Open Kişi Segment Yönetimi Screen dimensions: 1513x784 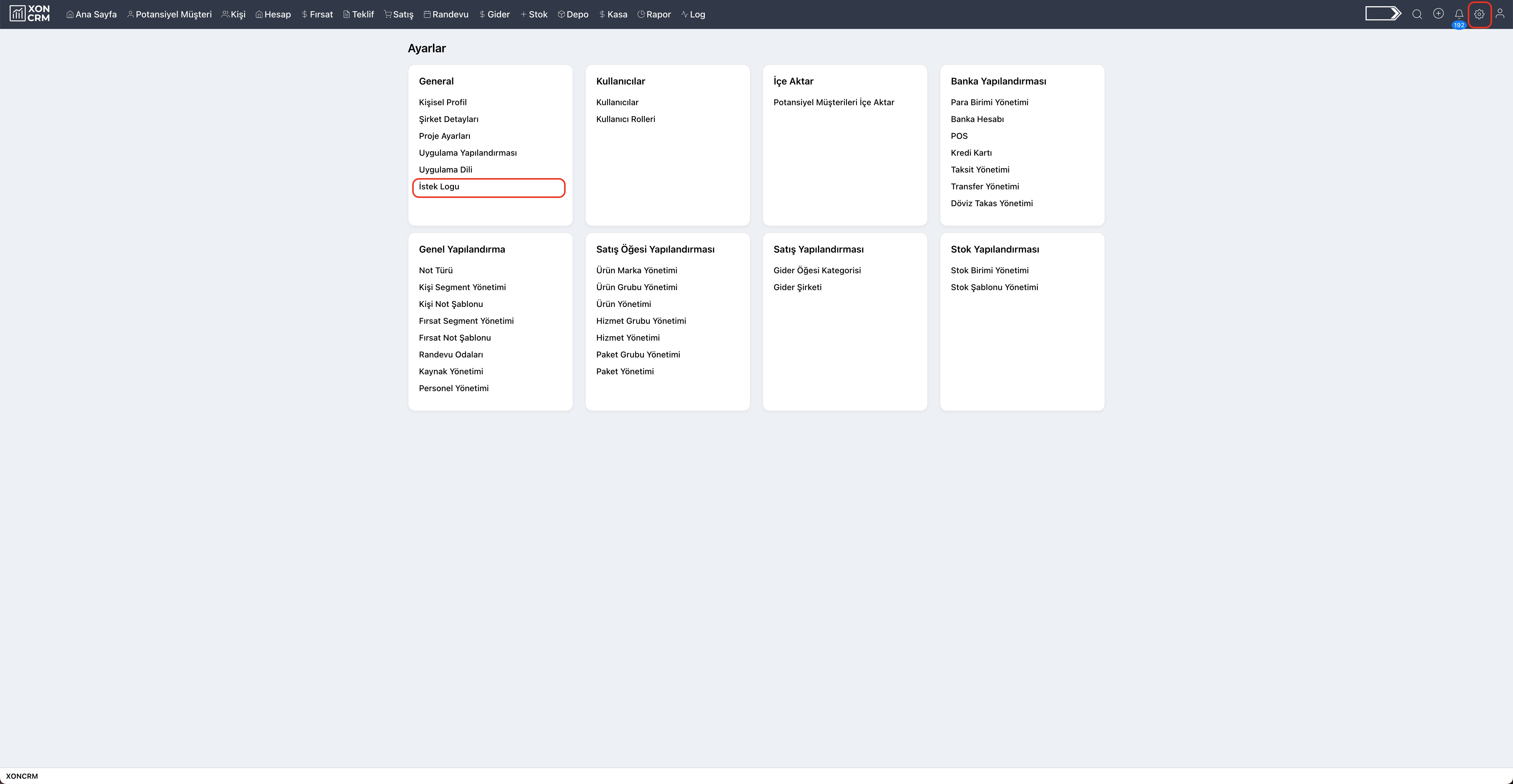pos(462,287)
